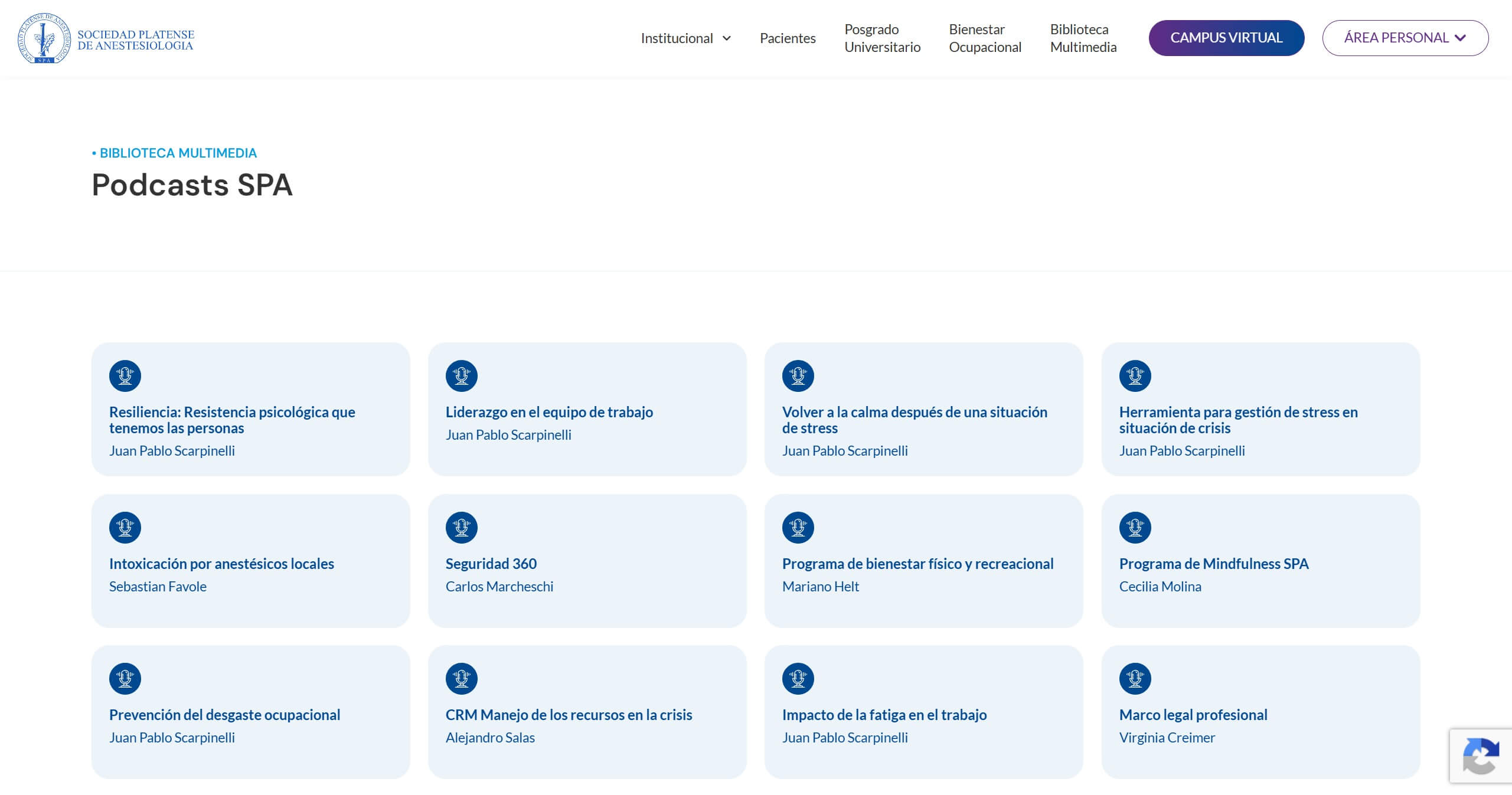The width and height of the screenshot is (1512, 795).
Task: Open podcast CRM Manejo de los recursos en la crisis
Action: point(587,712)
